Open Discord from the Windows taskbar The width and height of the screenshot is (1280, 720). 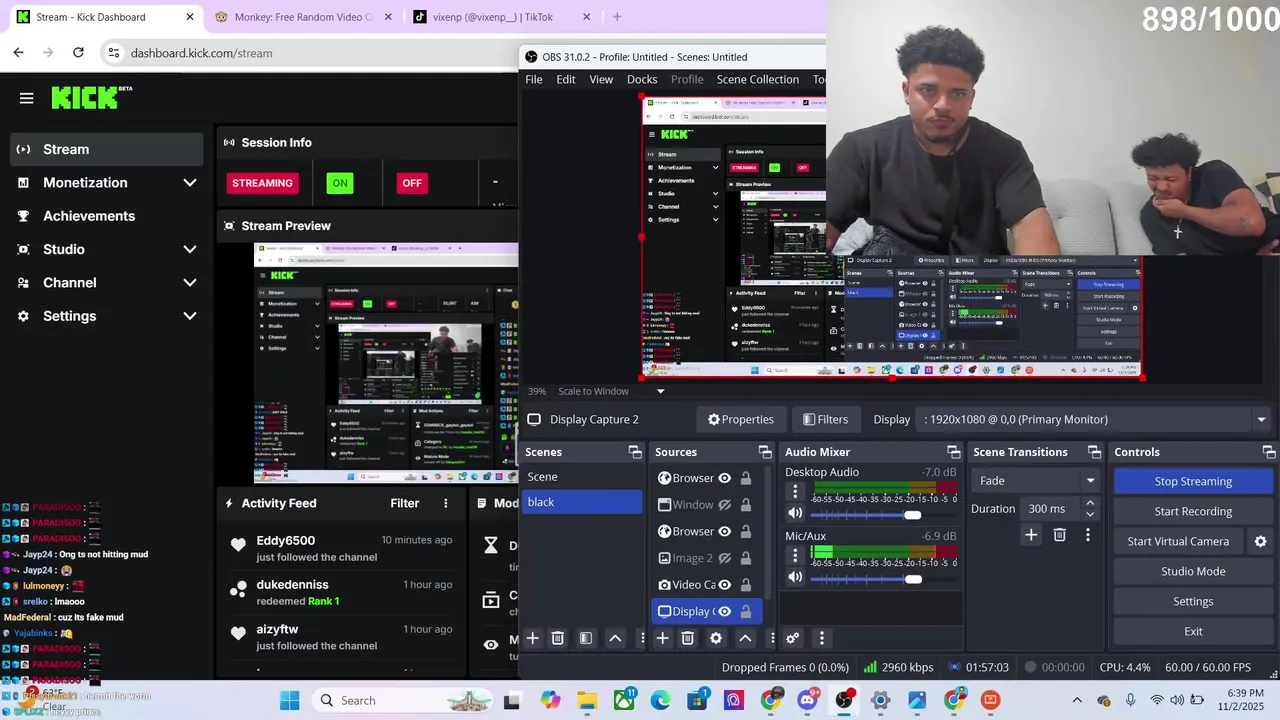(x=807, y=700)
